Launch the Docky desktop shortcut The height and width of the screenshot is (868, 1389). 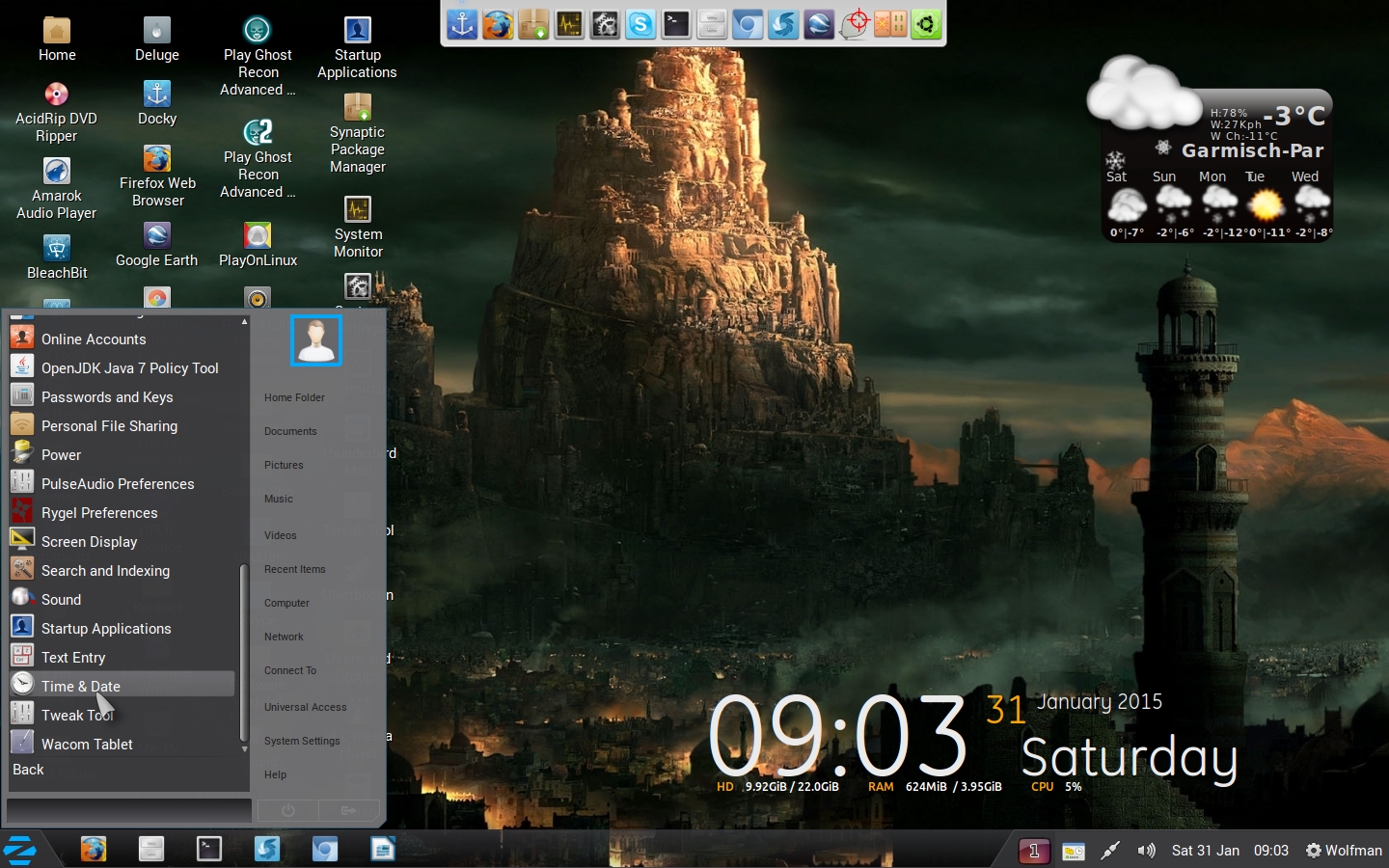(157, 103)
